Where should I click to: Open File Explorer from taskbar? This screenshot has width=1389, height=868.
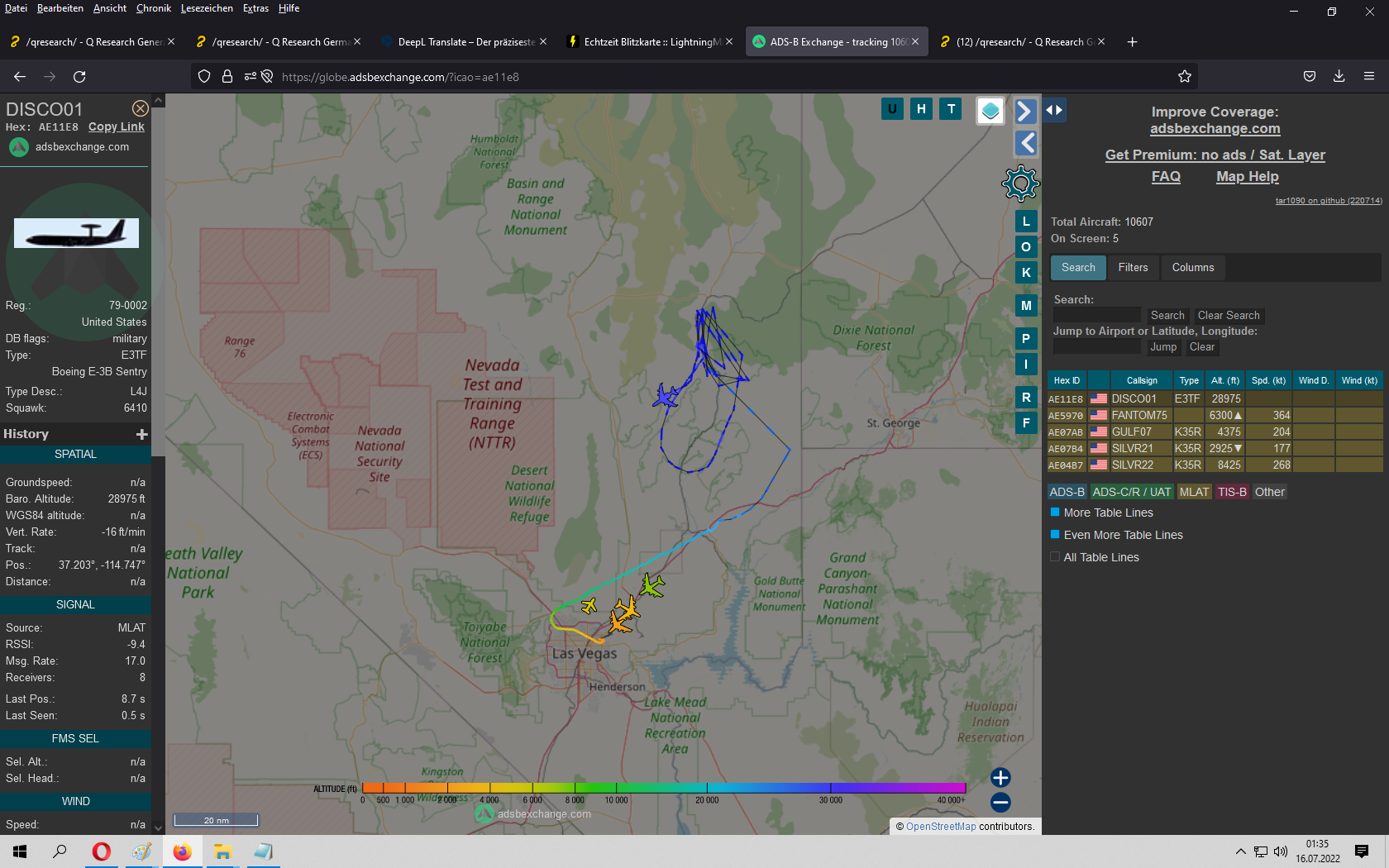(x=222, y=851)
